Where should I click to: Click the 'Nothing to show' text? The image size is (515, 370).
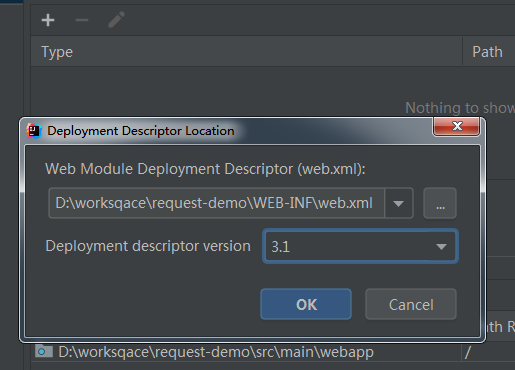pos(460,108)
